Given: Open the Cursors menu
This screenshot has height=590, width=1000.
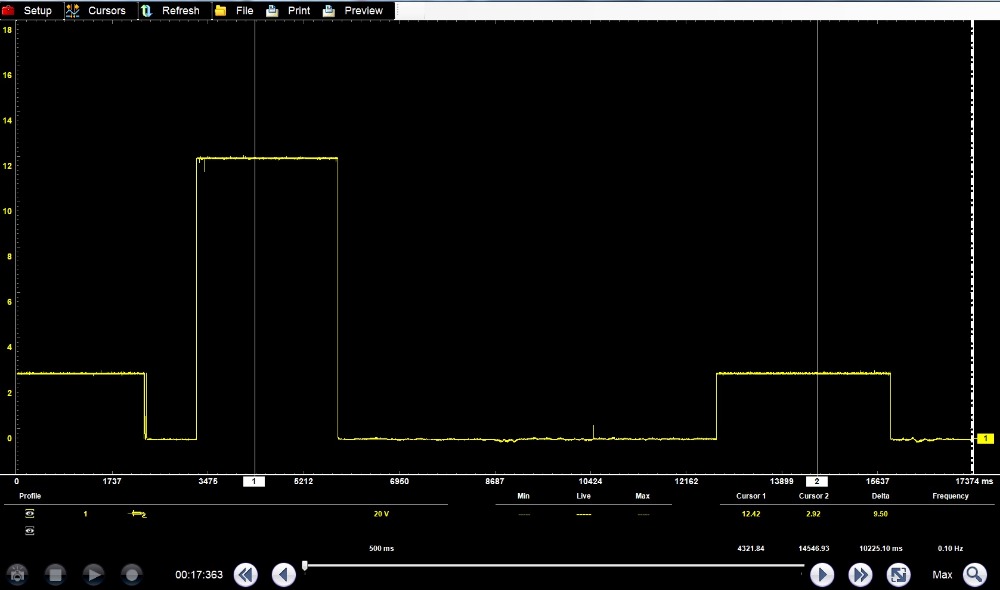Looking at the screenshot, I should [x=97, y=10].
